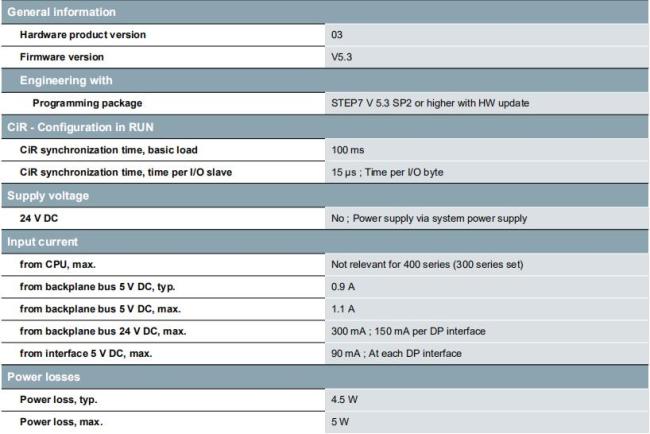Screen dimensions: 650x434
Task: Click the Supply voltage section header
Action: pyautogui.click(x=48, y=195)
